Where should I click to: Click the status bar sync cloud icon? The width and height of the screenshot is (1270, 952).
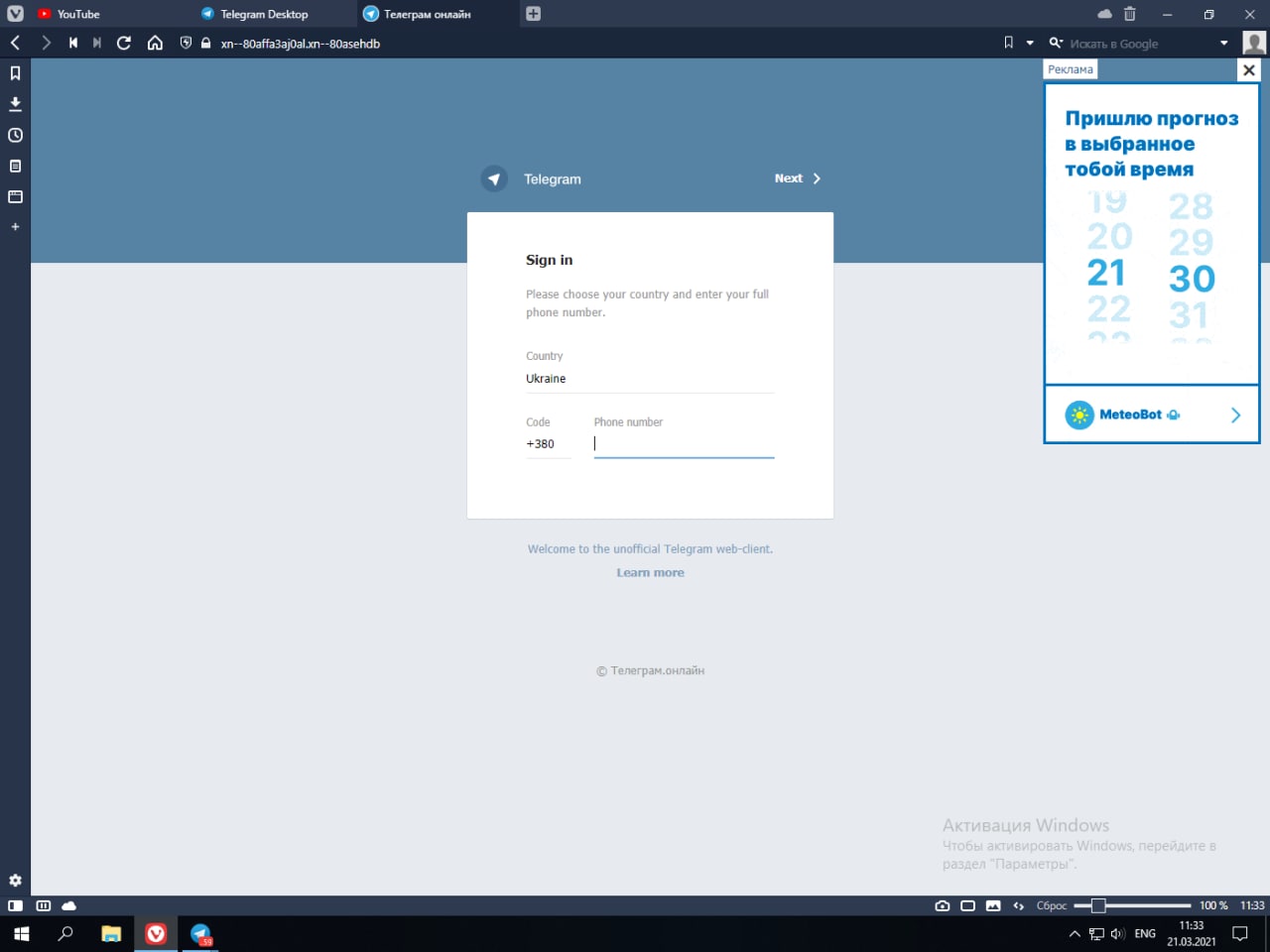point(68,905)
